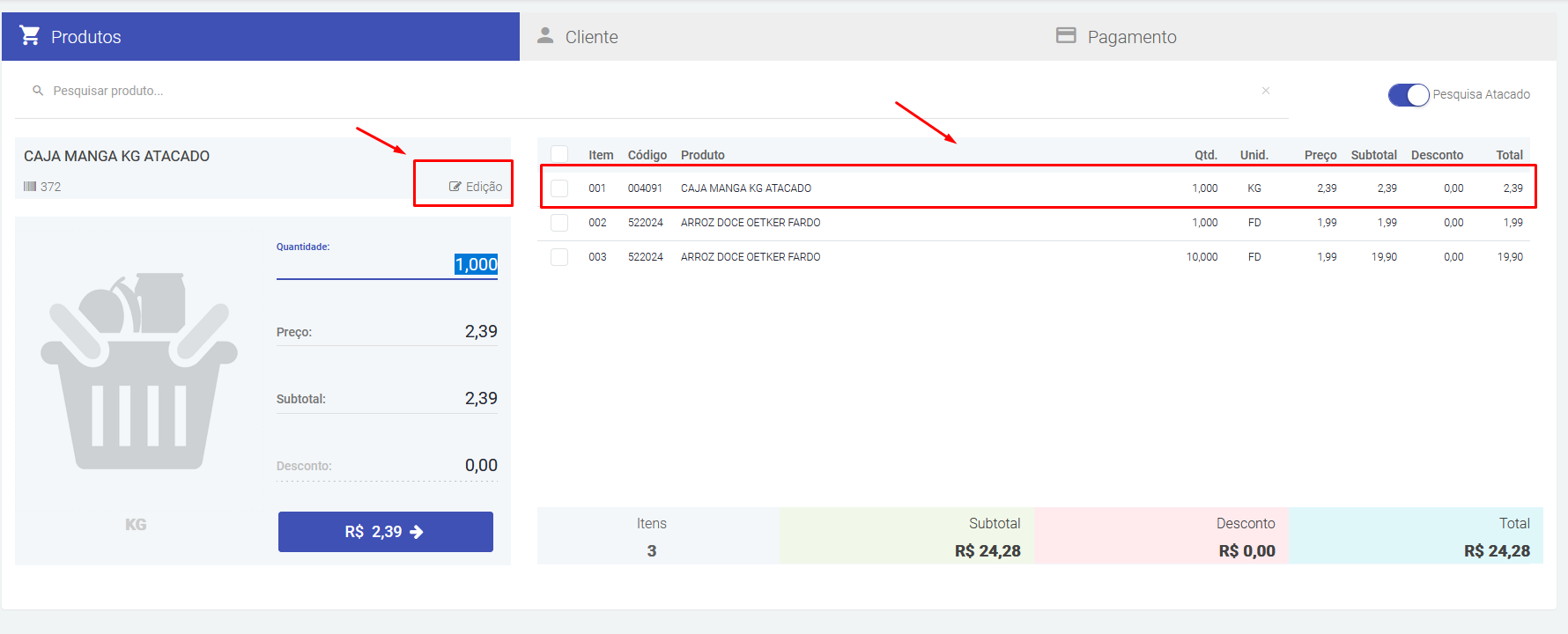Viewport: 1568px width, 634px height.
Task: Click the grocery basket product image
Action: [138, 371]
